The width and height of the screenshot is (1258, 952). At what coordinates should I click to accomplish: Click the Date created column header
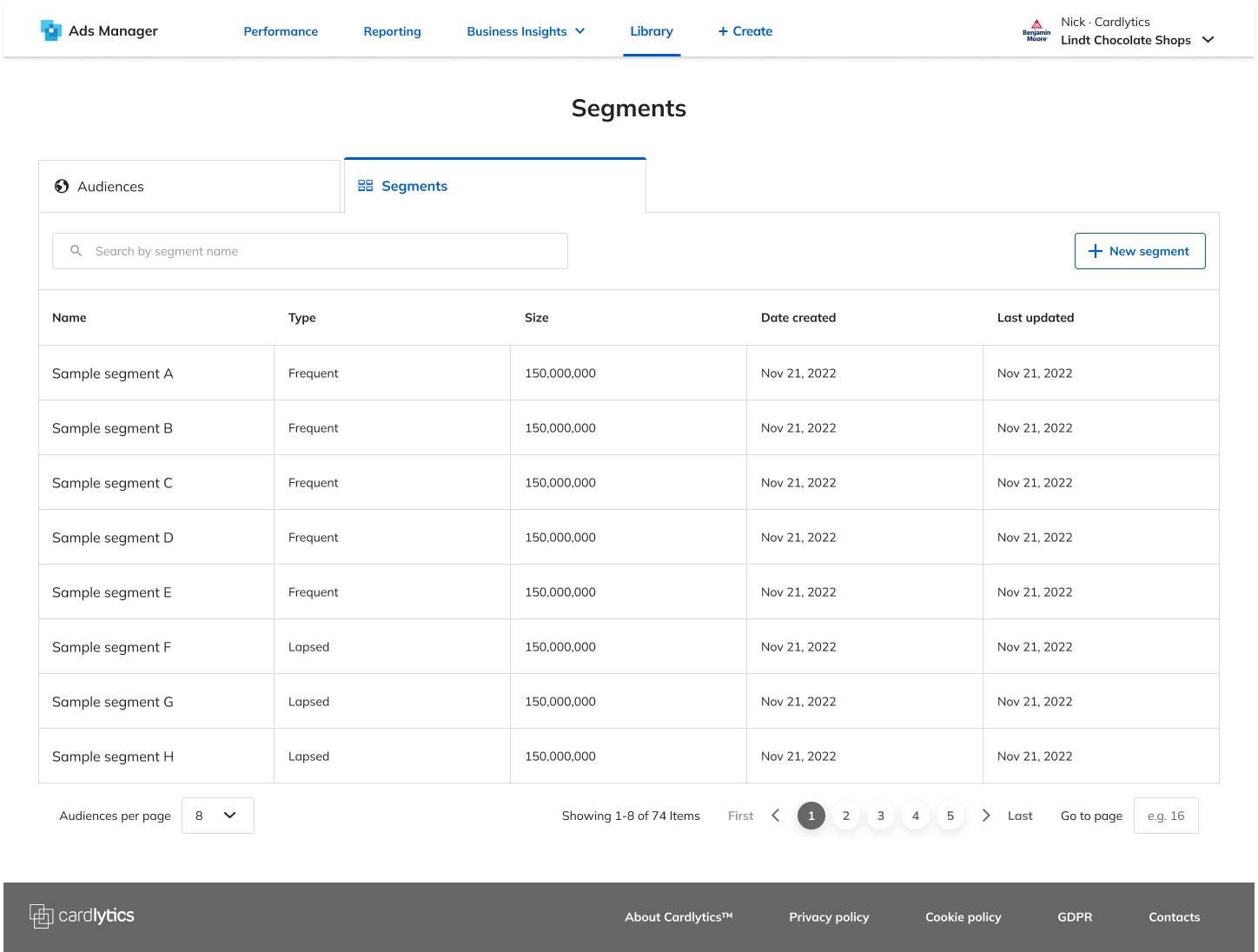(x=798, y=318)
